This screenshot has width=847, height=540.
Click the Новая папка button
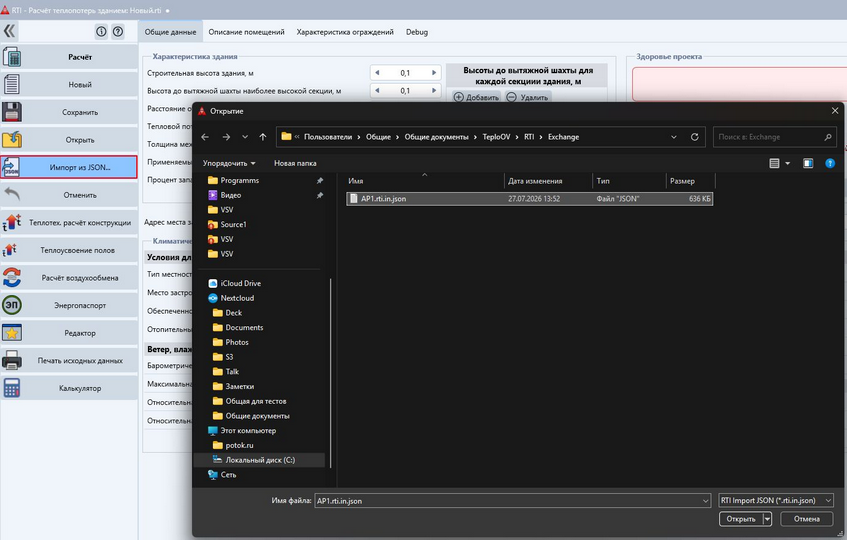point(295,163)
